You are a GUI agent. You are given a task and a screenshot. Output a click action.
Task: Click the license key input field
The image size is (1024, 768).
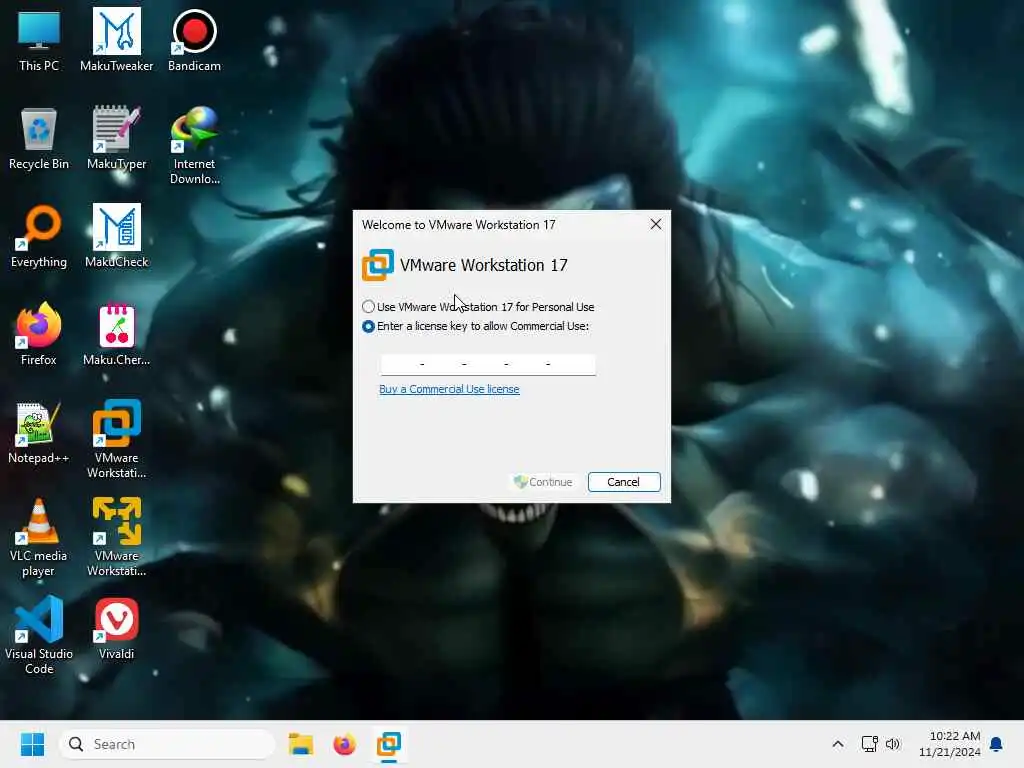click(x=488, y=364)
